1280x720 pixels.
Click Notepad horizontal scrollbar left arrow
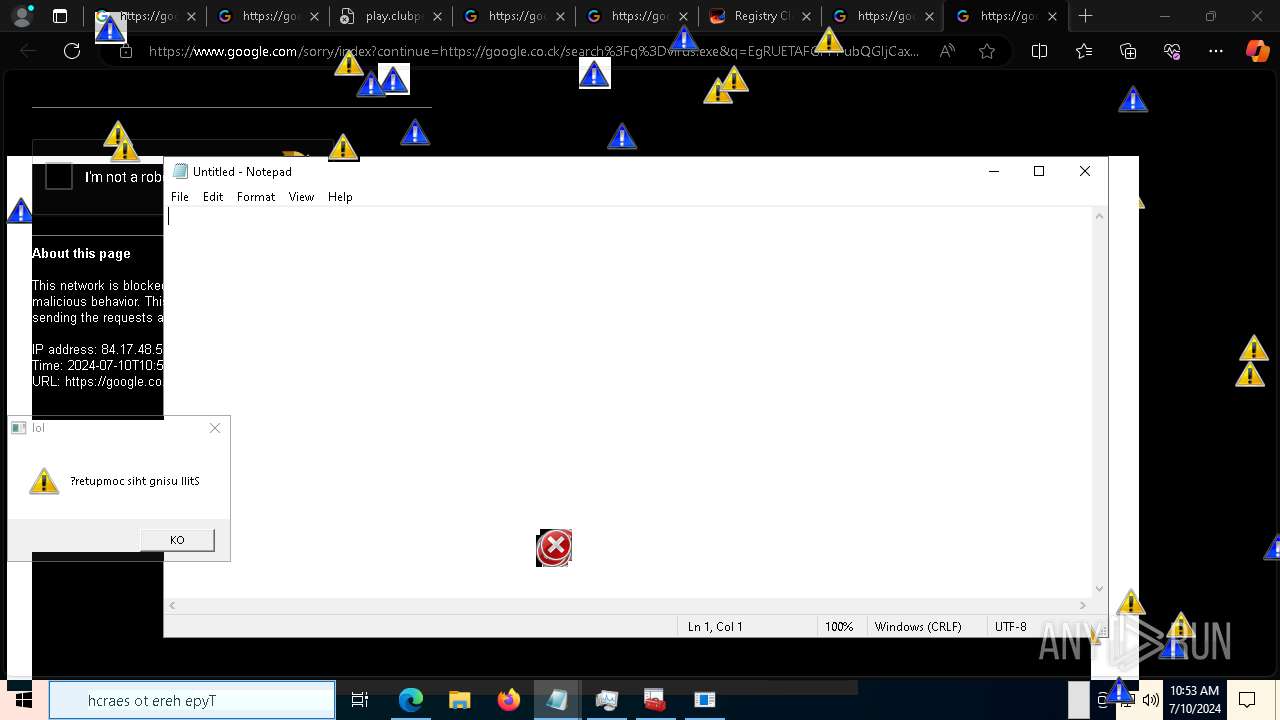172,605
